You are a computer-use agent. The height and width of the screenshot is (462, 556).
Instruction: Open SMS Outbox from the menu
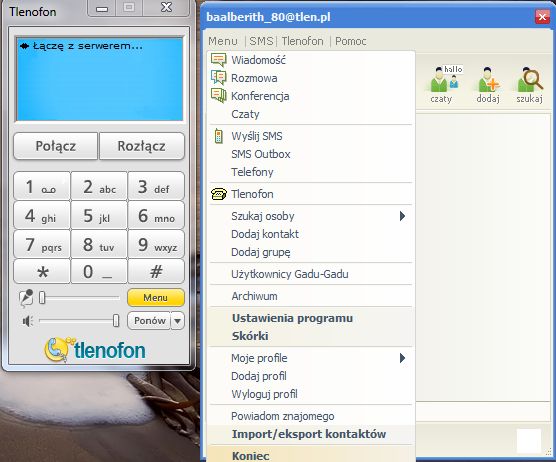311,154
